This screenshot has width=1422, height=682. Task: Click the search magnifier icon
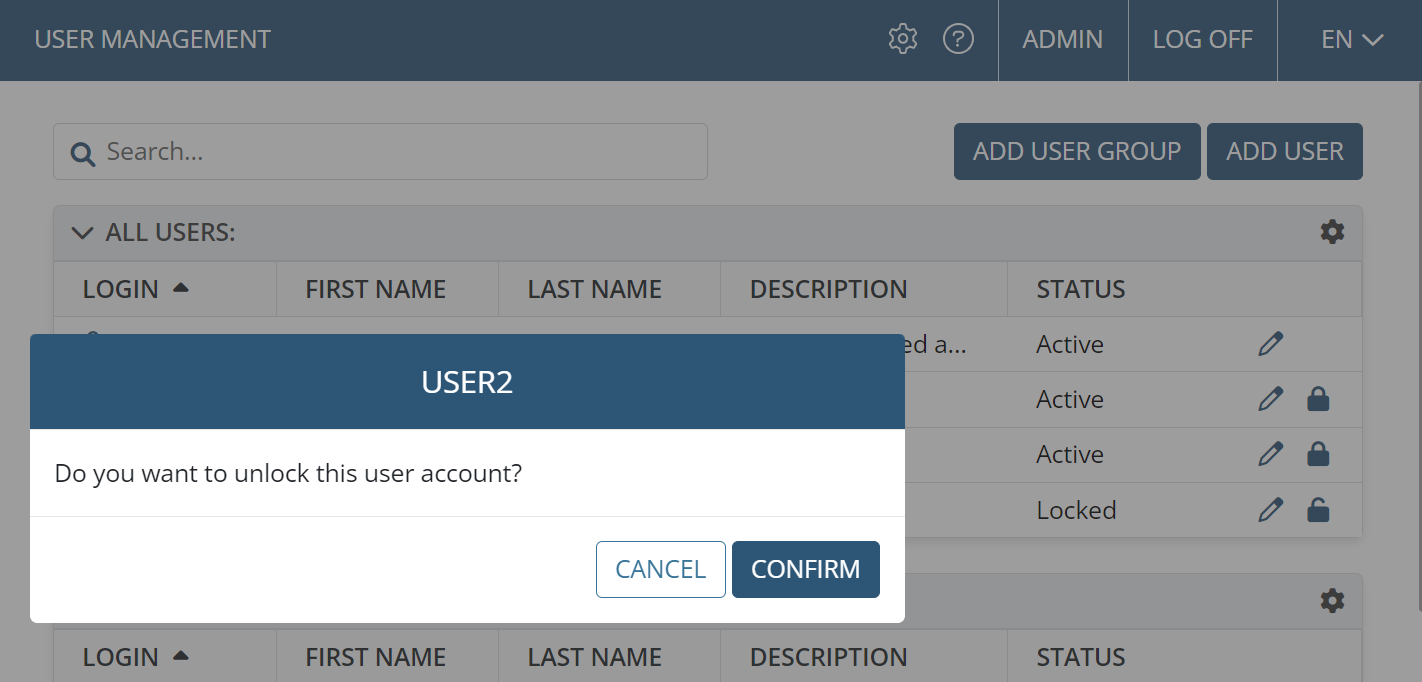pos(83,153)
